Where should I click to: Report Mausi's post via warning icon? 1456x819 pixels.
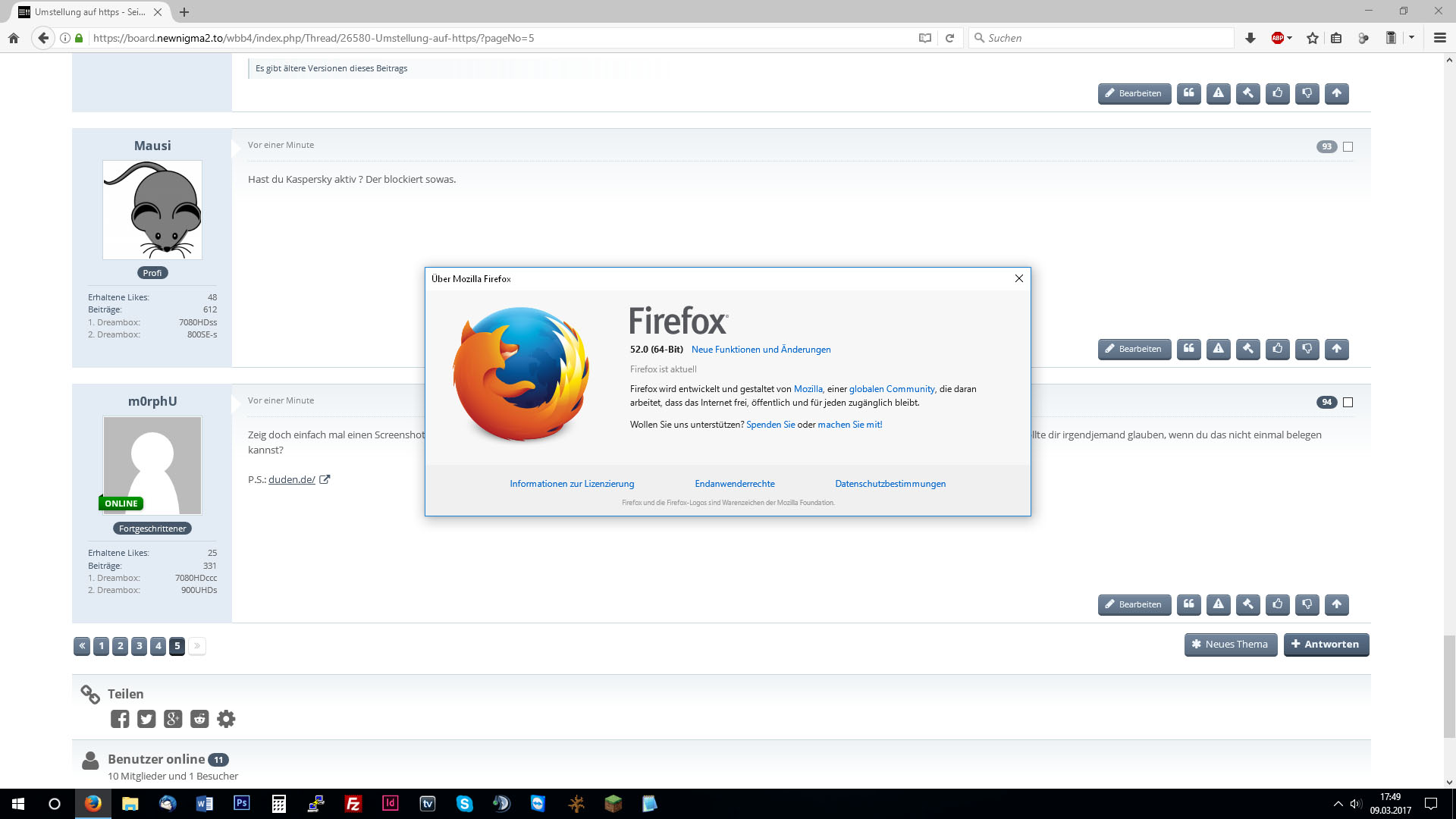(1218, 349)
